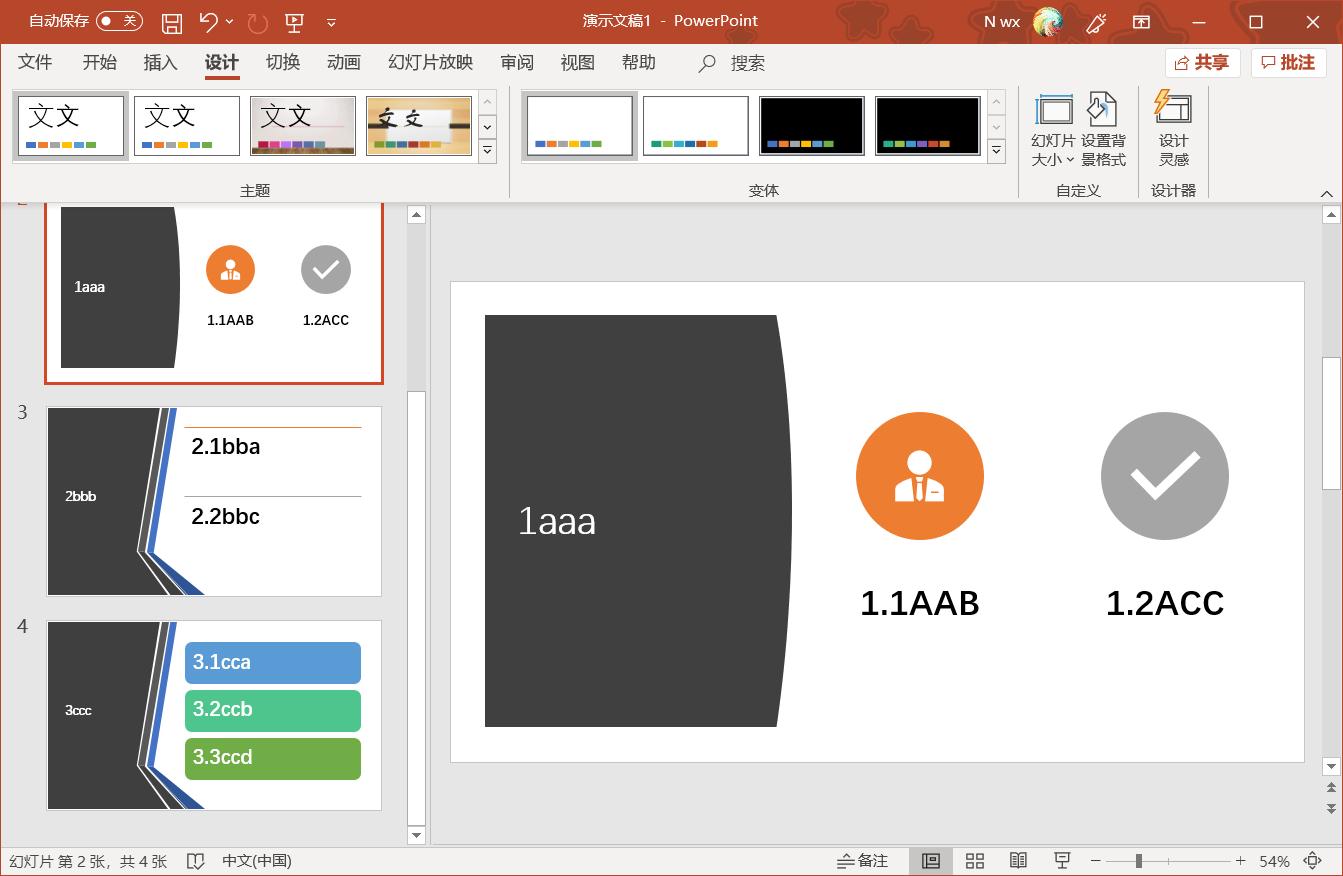
Task: Click the Share (共享) button
Action: 1202,63
